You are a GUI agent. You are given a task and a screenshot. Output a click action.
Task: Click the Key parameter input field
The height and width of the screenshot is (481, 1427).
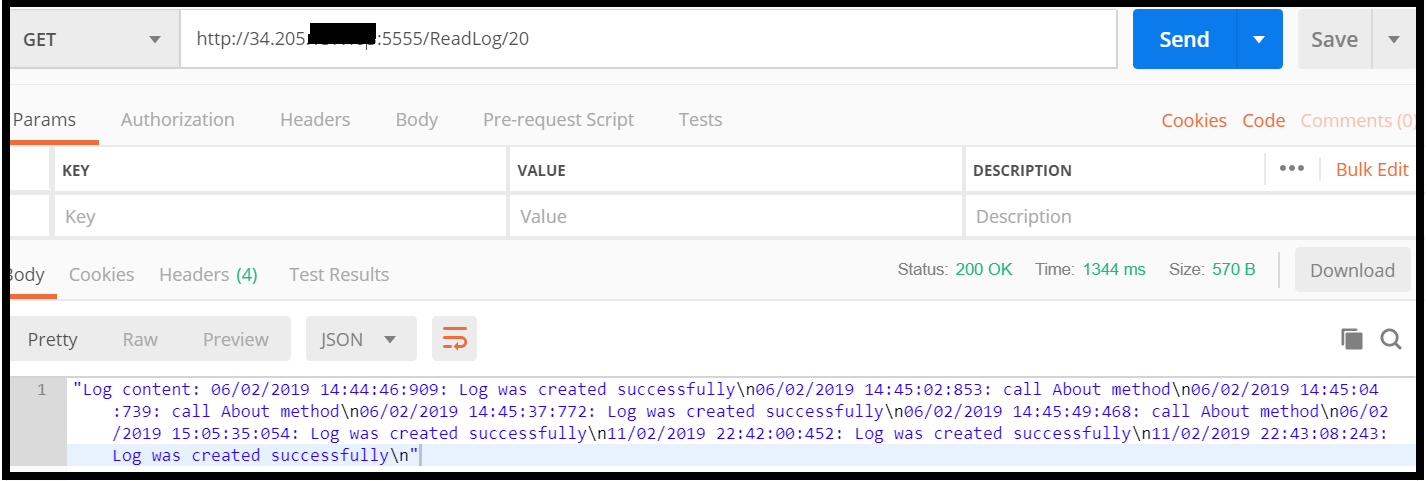coord(280,216)
